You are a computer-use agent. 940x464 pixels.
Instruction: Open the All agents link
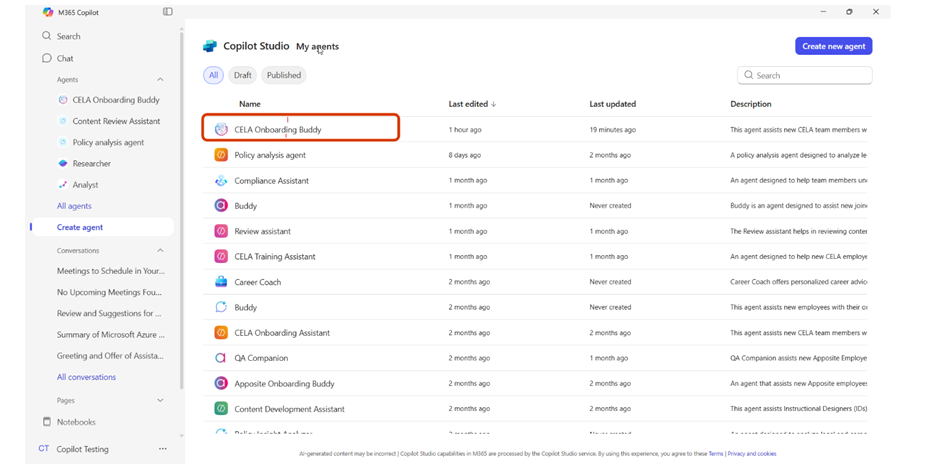[74, 206]
